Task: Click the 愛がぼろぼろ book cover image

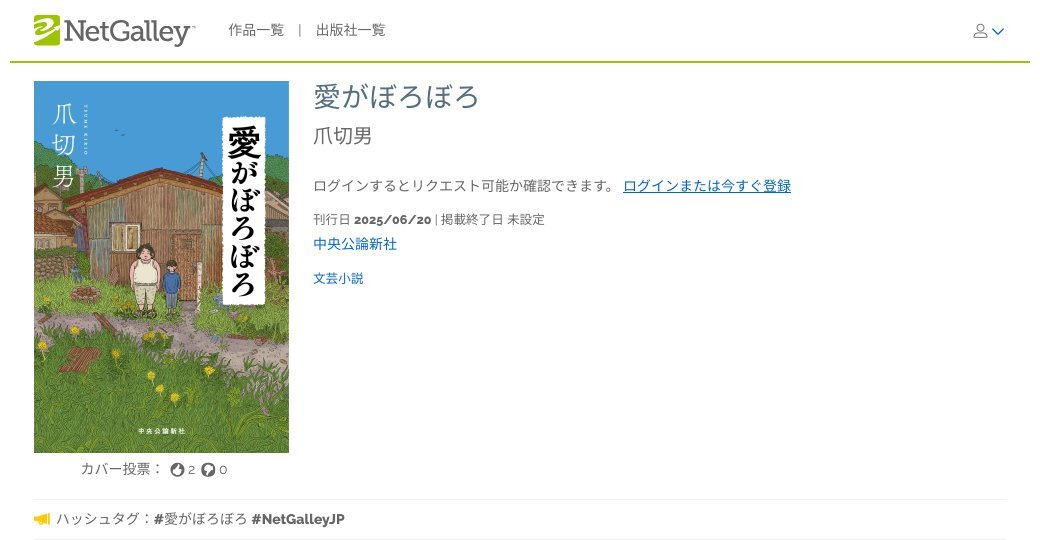Action: (x=161, y=267)
